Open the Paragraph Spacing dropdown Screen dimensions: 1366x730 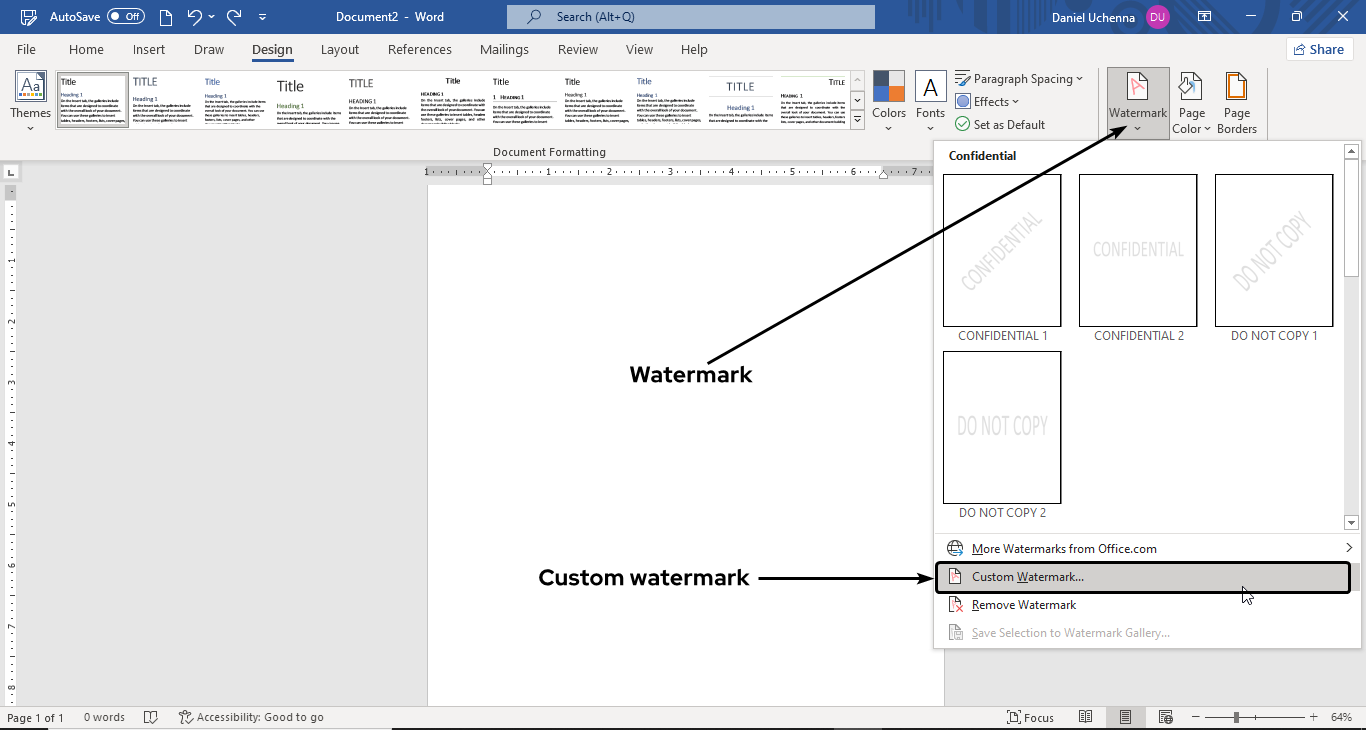(1020, 78)
